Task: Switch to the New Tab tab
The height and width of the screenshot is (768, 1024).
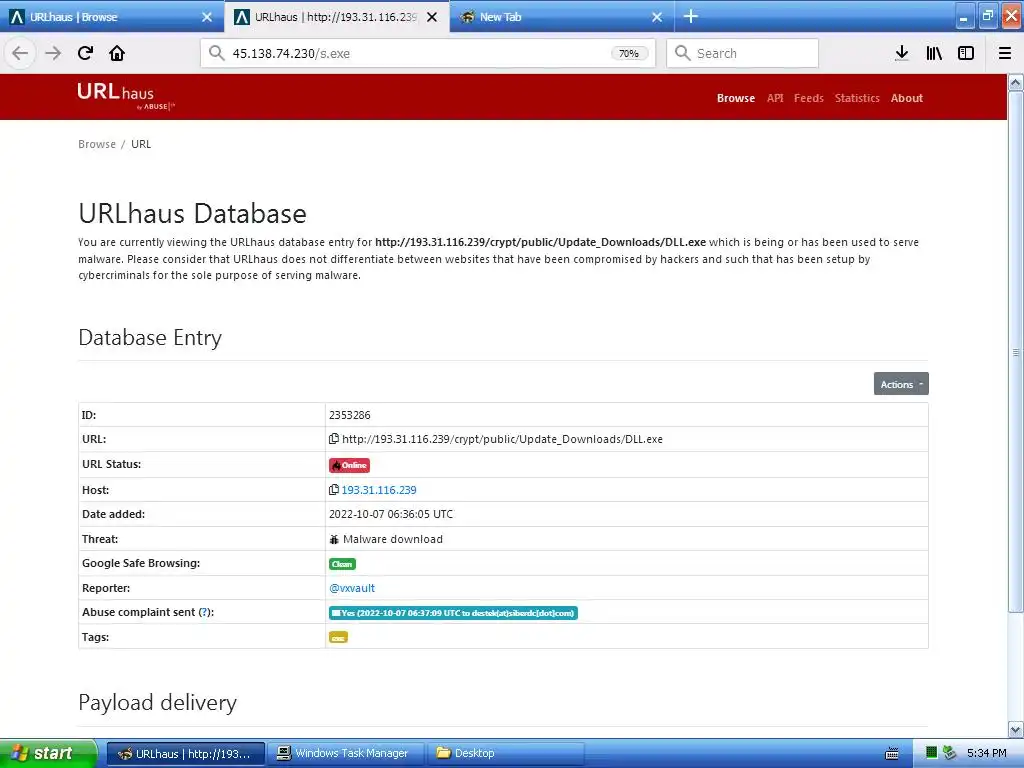Action: point(560,17)
